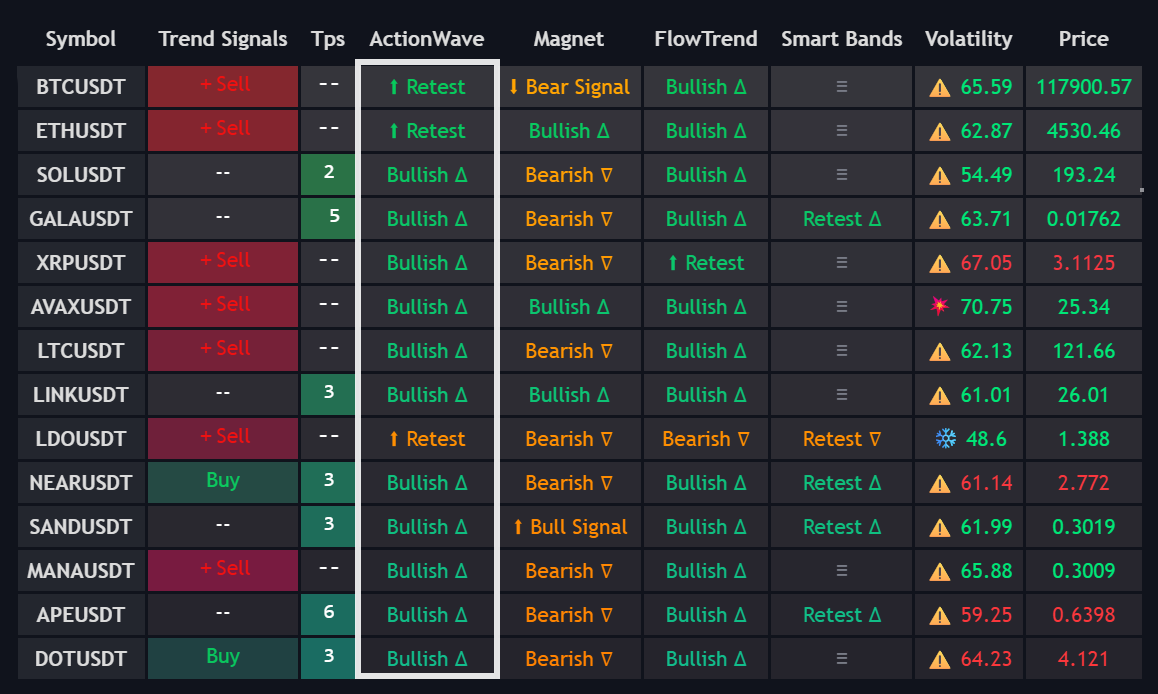Click the BTCUSDT price 117900.57
Screen dimensions: 1158x694
1084,87
